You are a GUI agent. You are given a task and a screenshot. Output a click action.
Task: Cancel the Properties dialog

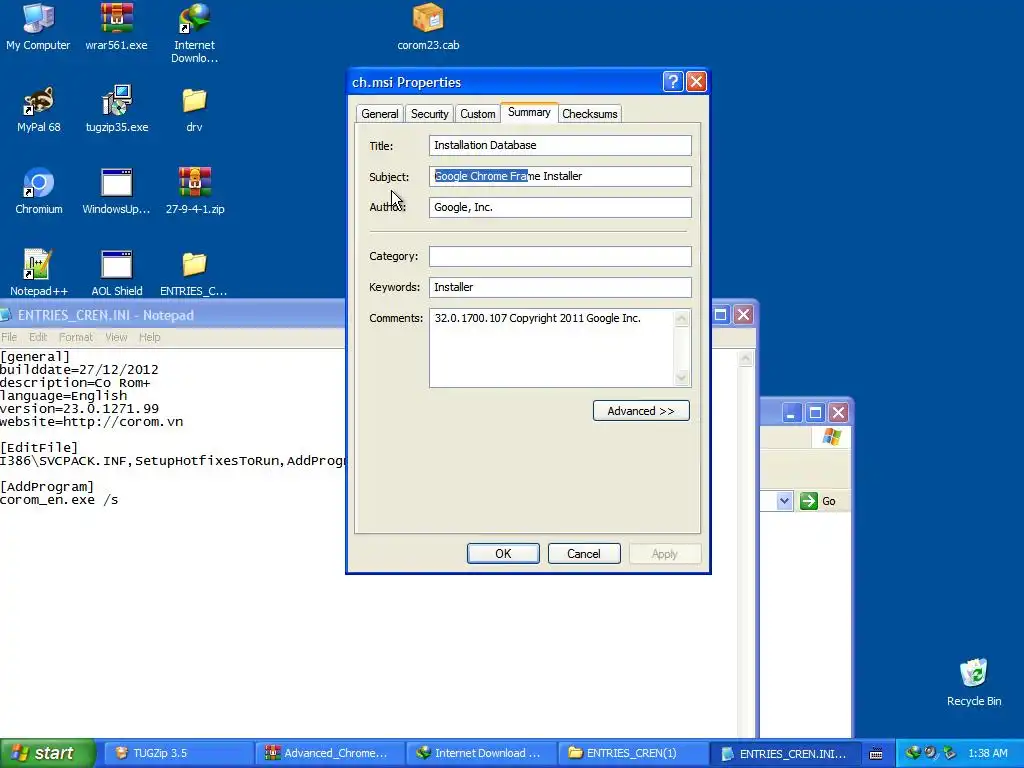584,553
